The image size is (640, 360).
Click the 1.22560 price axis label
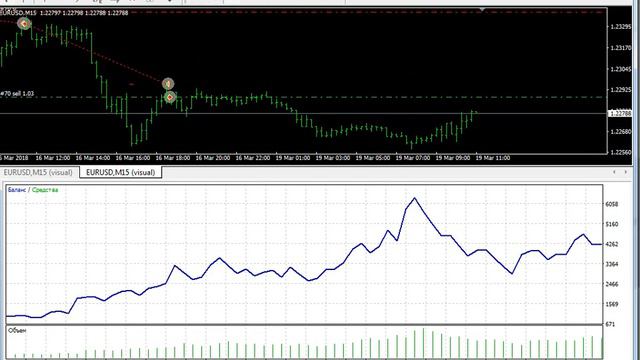pyautogui.click(x=620, y=152)
